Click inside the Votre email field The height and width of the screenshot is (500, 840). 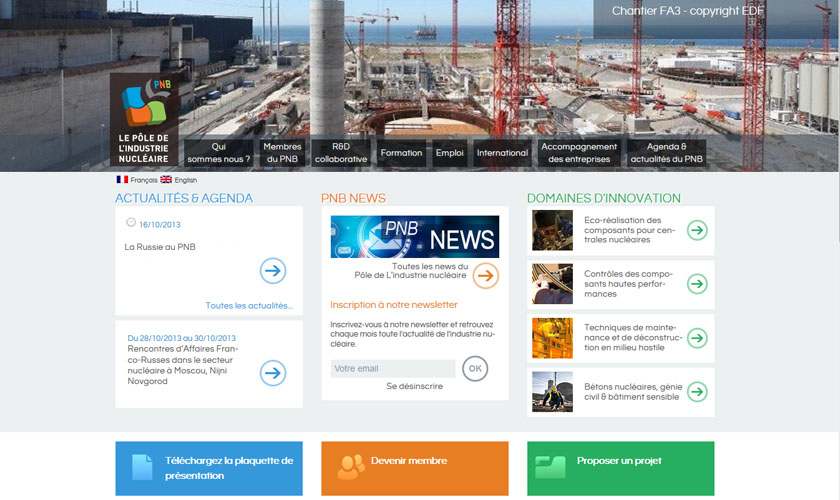(x=392, y=369)
